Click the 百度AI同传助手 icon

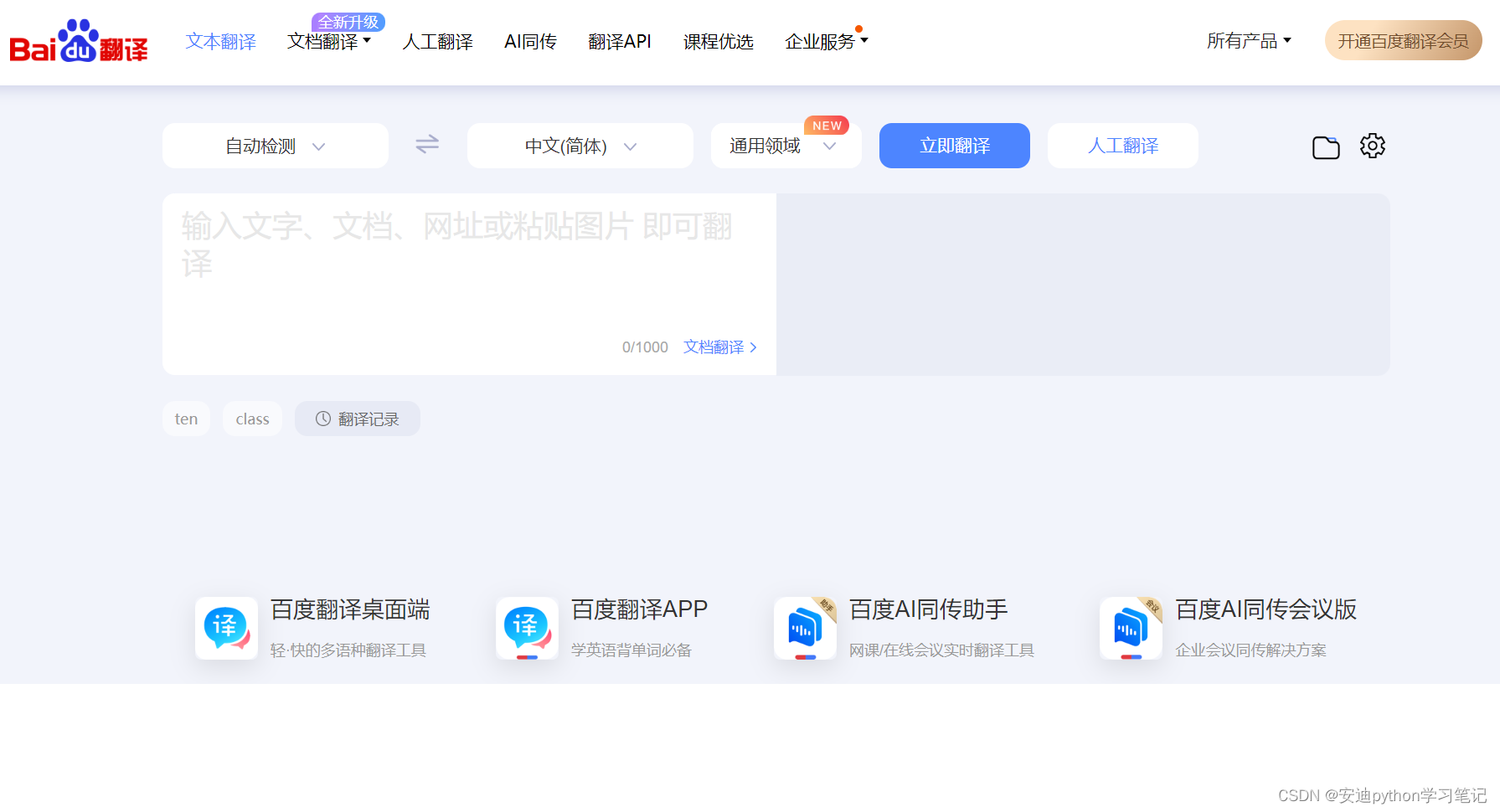805,628
